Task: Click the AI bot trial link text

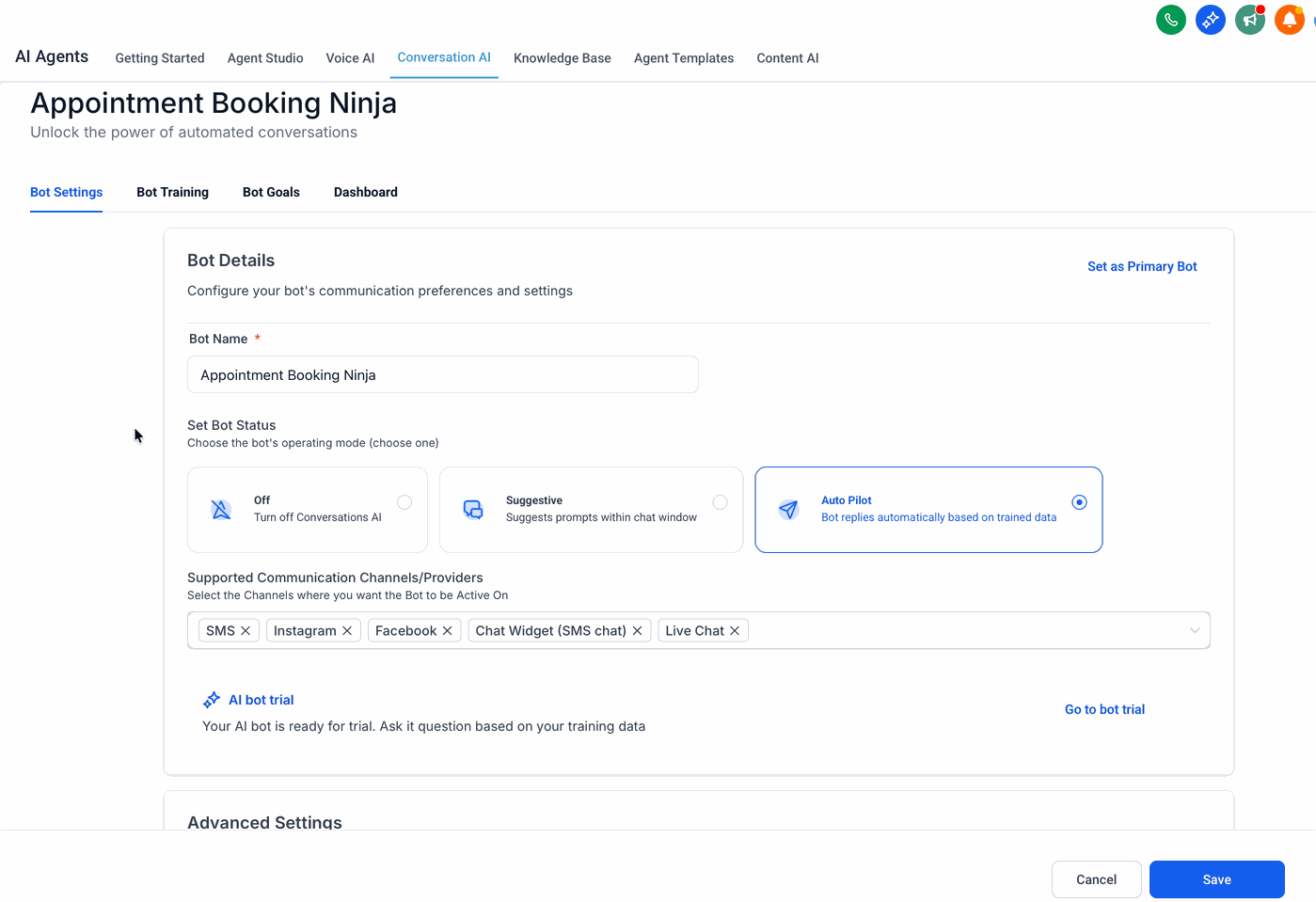Action: point(262,700)
